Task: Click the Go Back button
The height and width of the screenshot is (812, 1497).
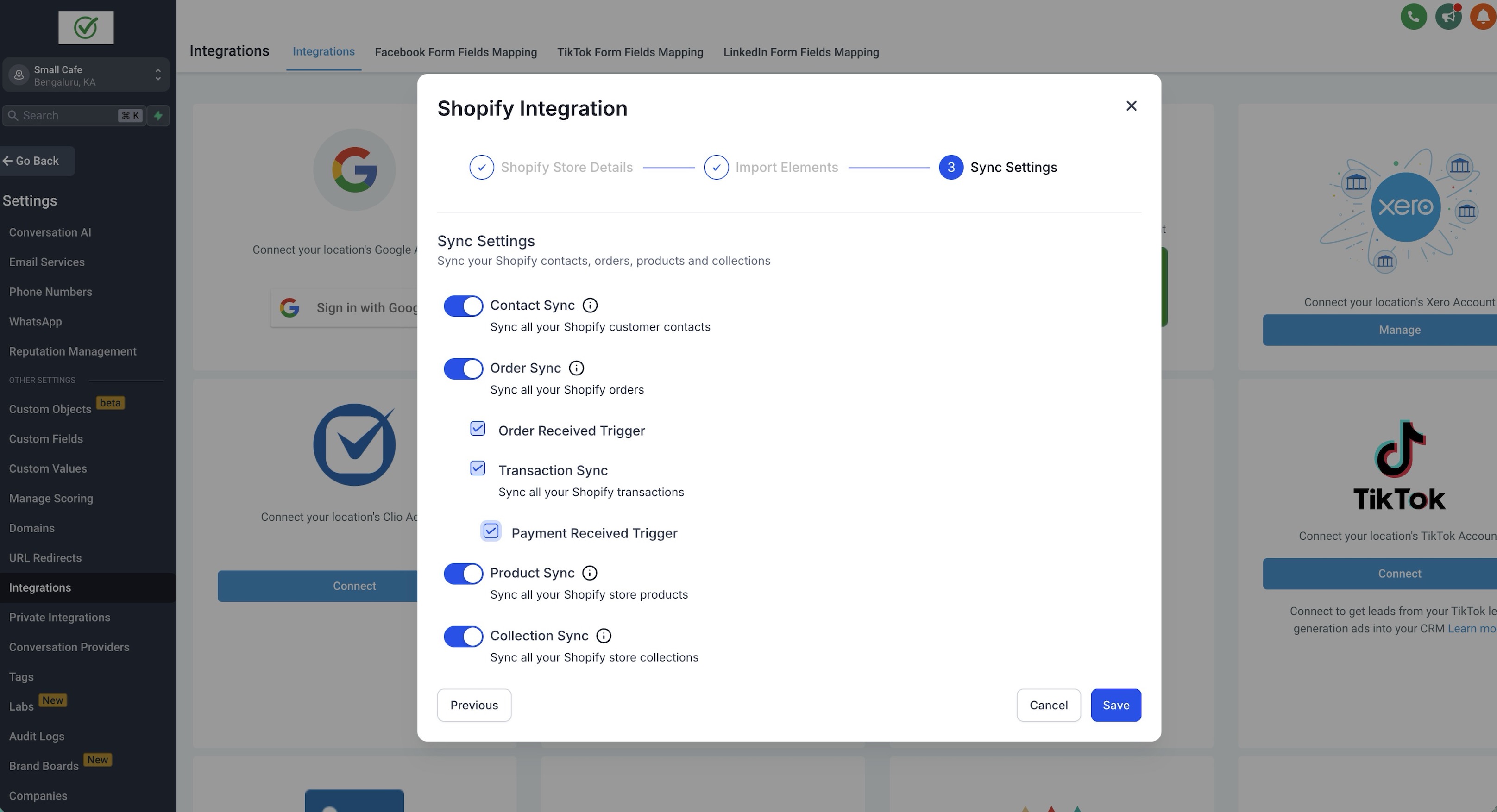Action: tap(37, 161)
